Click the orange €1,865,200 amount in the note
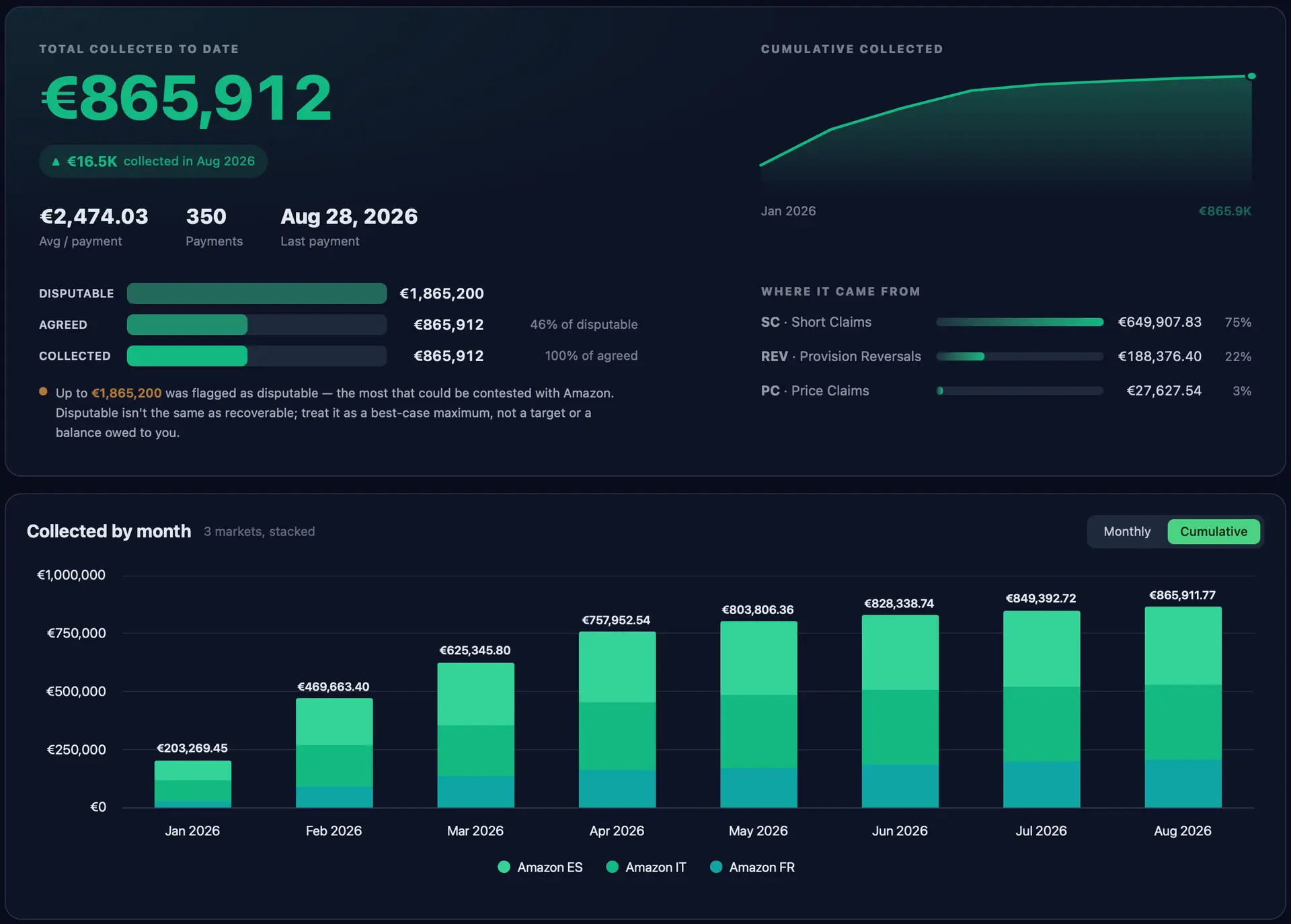The image size is (1291, 924). [126, 393]
